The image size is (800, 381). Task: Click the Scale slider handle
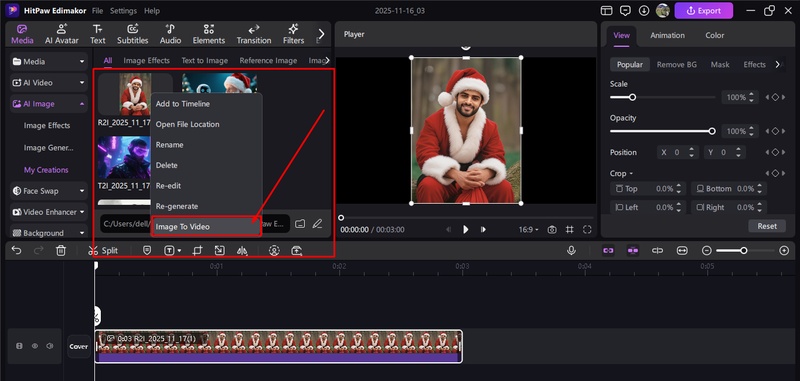click(x=632, y=97)
